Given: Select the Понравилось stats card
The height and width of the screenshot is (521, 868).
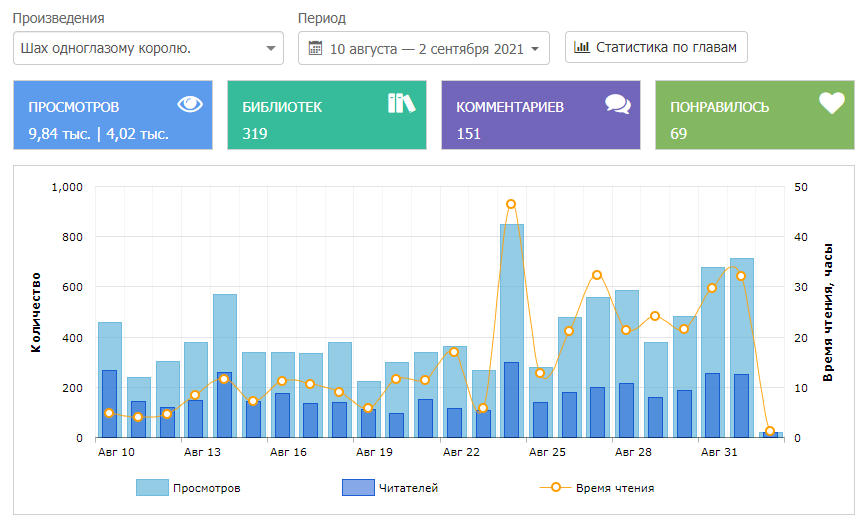Looking at the screenshot, I should pos(754,116).
